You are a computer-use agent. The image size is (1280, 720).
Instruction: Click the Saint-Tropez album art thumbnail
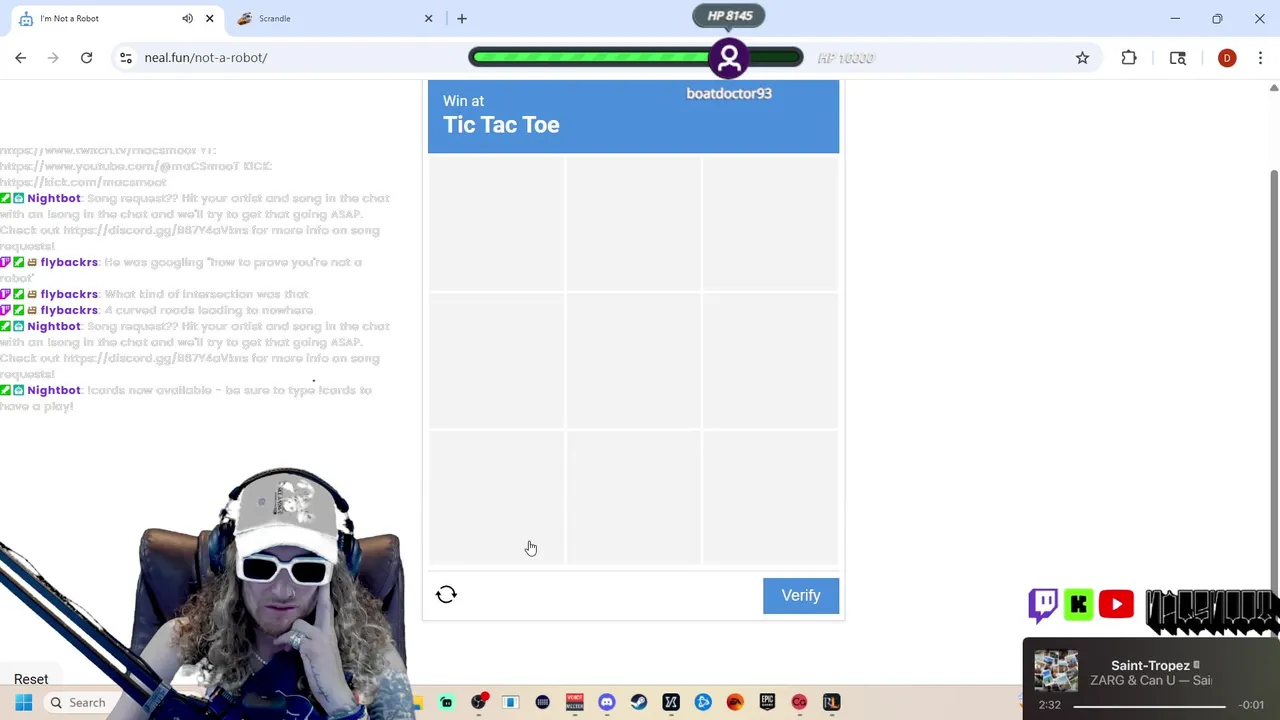(1056, 671)
